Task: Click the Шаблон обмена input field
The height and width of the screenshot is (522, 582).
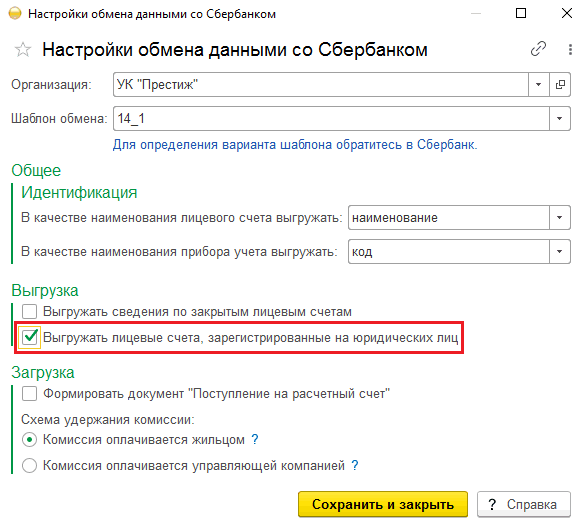Action: coord(331,118)
